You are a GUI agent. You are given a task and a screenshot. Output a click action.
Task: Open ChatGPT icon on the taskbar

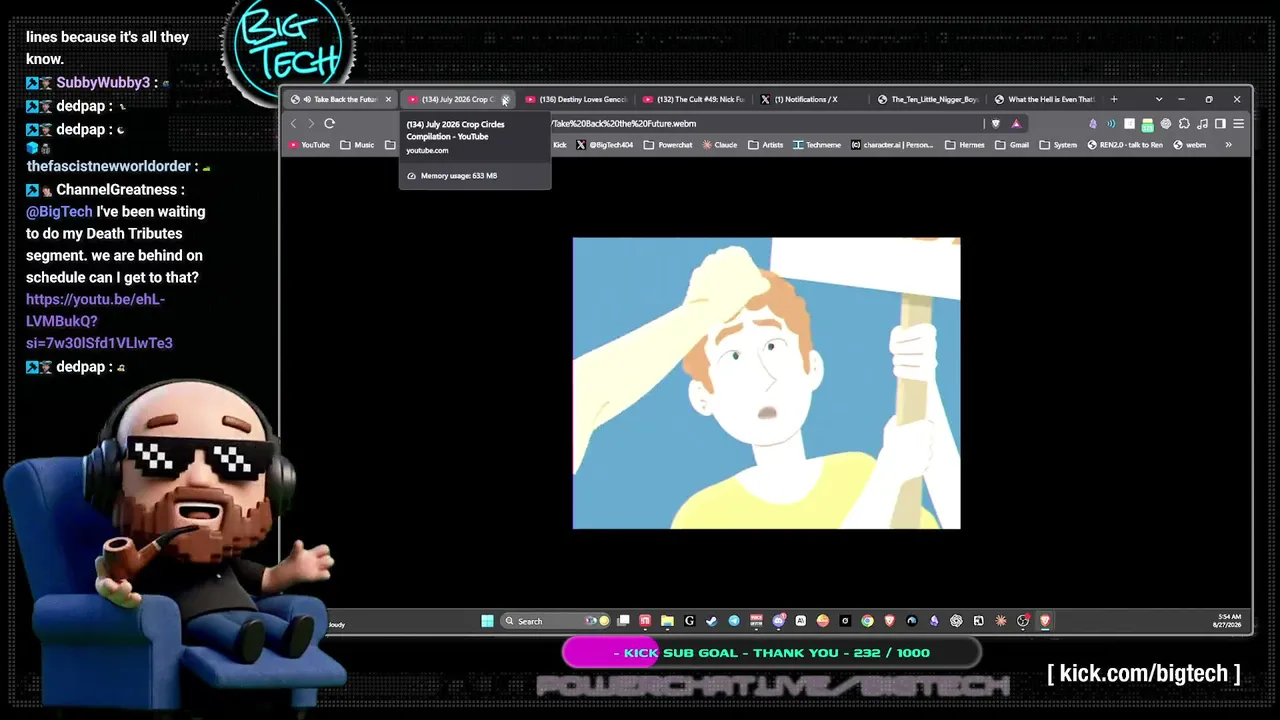click(x=956, y=621)
